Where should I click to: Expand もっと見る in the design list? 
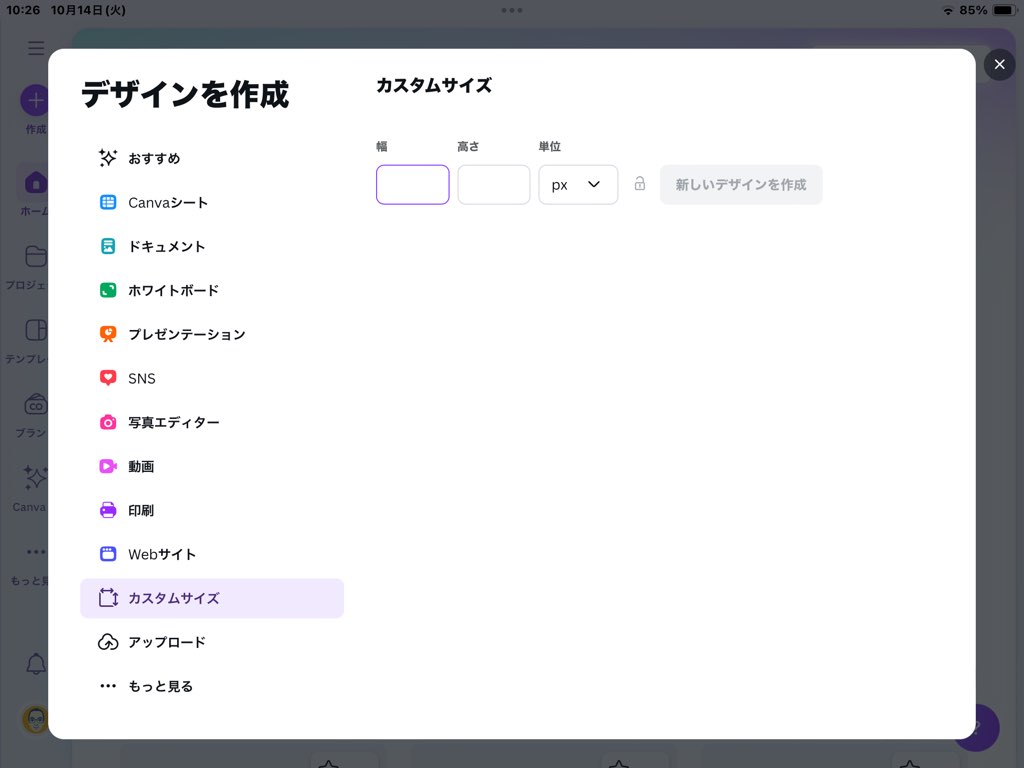tap(160, 686)
